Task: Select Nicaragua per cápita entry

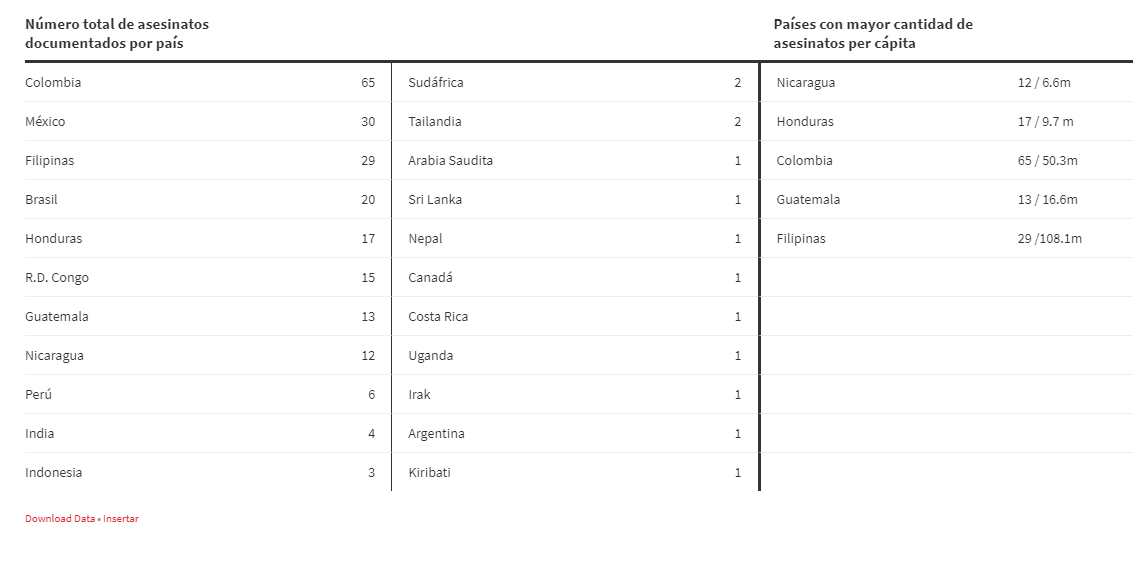Action: pyautogui.click(x=806, y=83)
